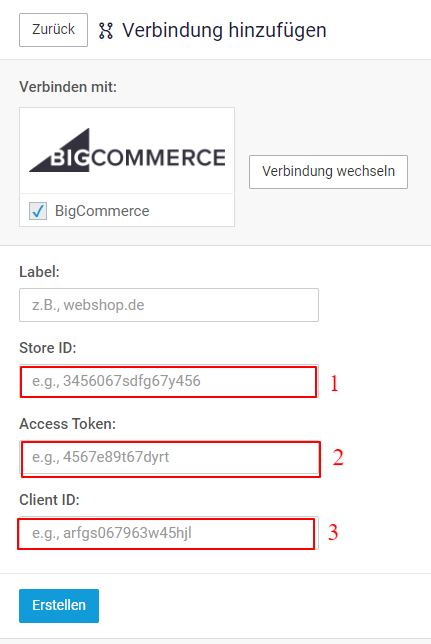Click the connection nodes icon beside the heading
This screenshot has height=644, width=431.
[106, 31]
